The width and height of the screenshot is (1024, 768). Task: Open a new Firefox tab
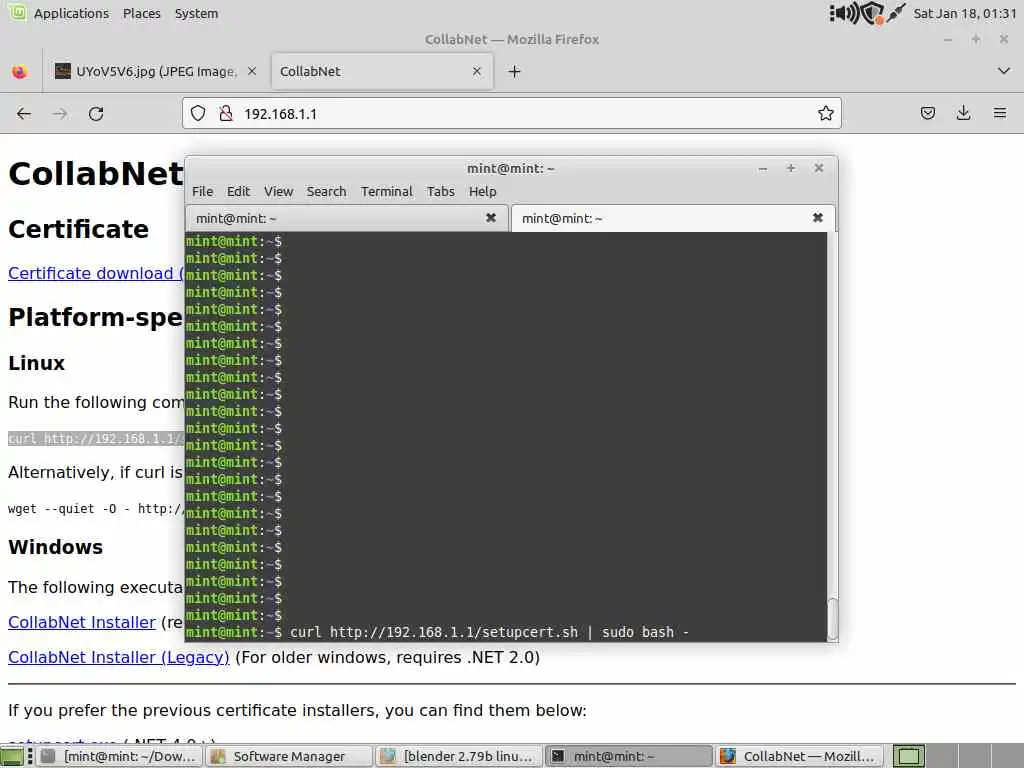point(515,72)
